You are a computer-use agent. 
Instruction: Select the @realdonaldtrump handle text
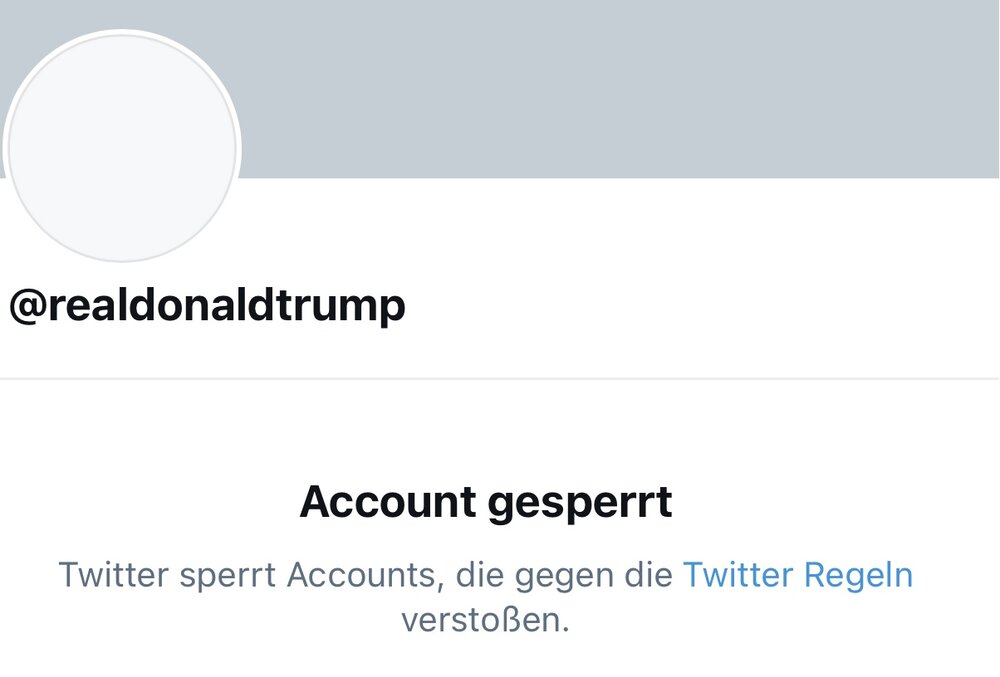point(207,305)
